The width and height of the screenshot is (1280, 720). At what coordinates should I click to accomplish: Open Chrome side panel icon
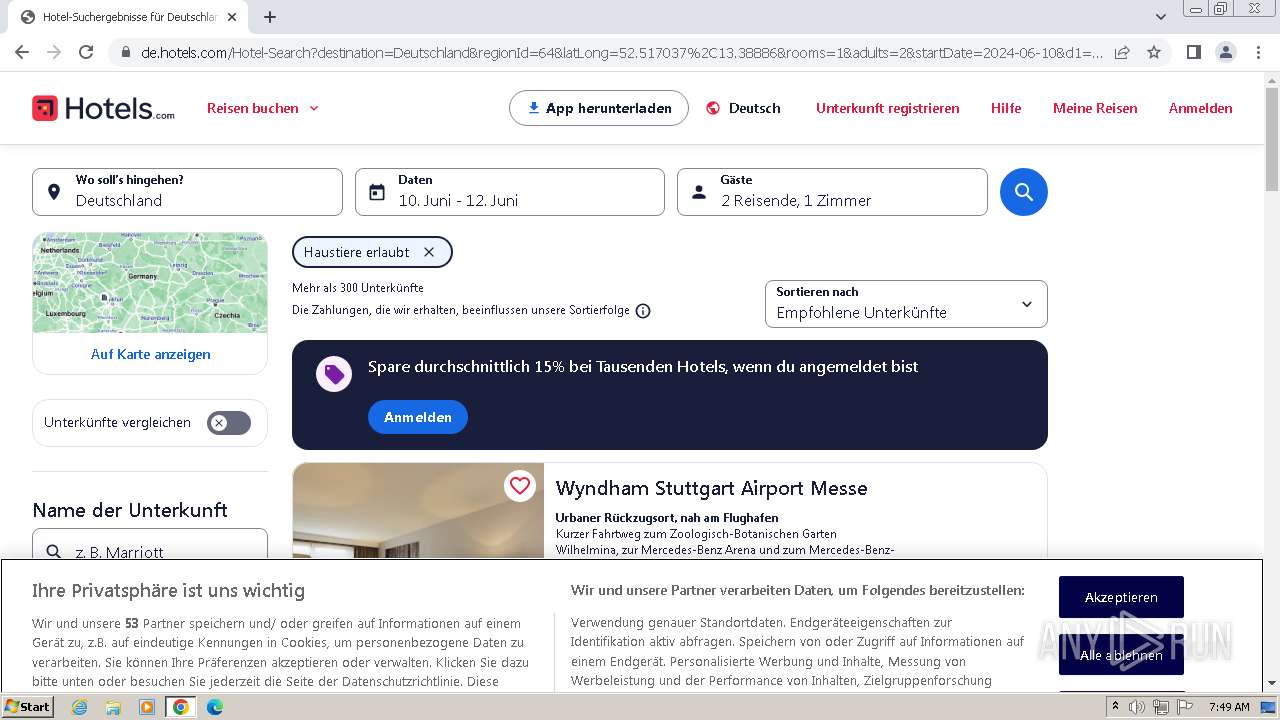(1193, 52)
